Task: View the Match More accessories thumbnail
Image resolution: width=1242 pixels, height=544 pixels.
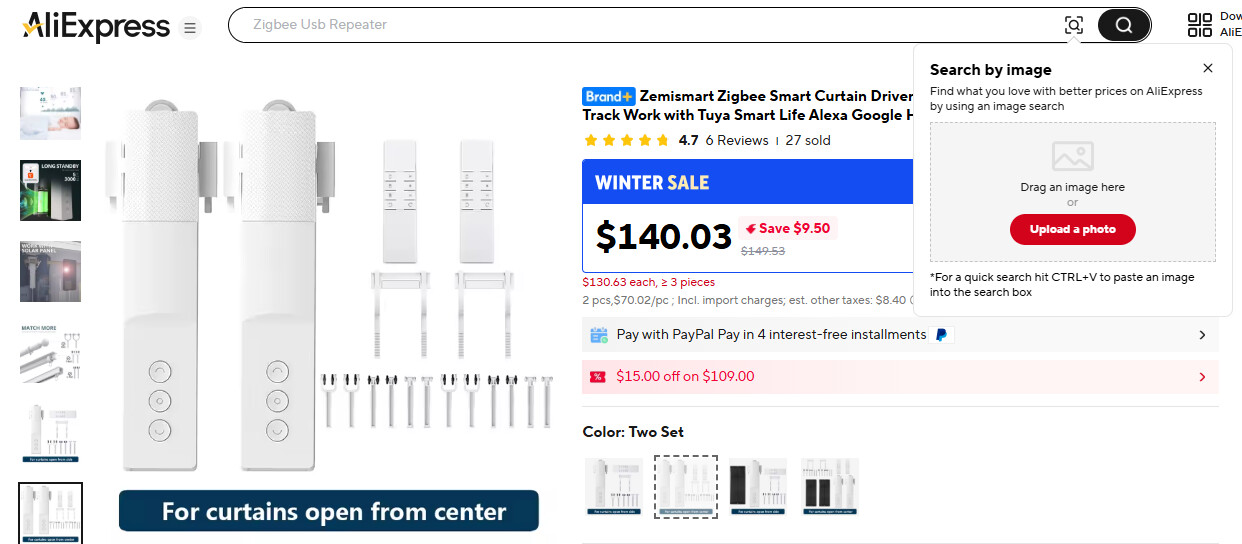Action: pos(50,351)
